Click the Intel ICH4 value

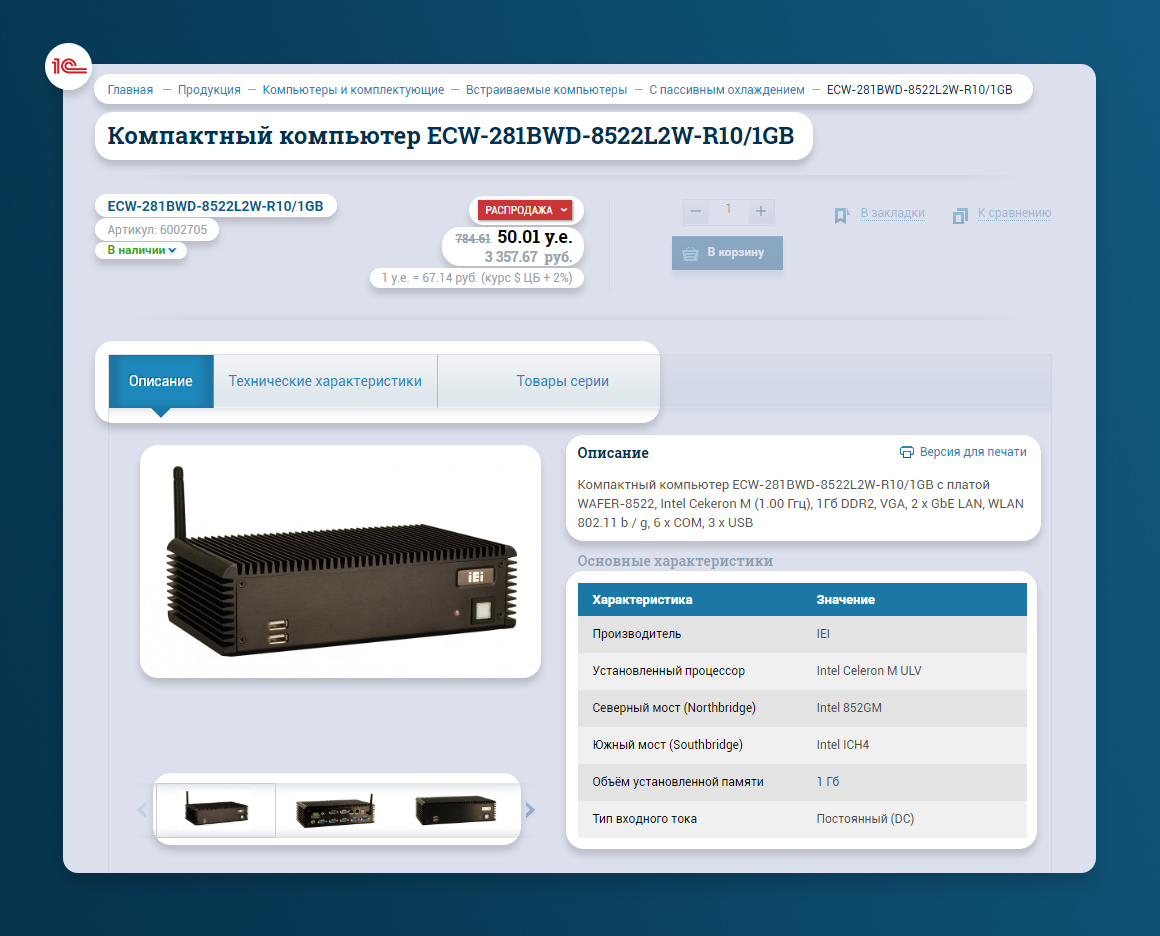[843, 745]
